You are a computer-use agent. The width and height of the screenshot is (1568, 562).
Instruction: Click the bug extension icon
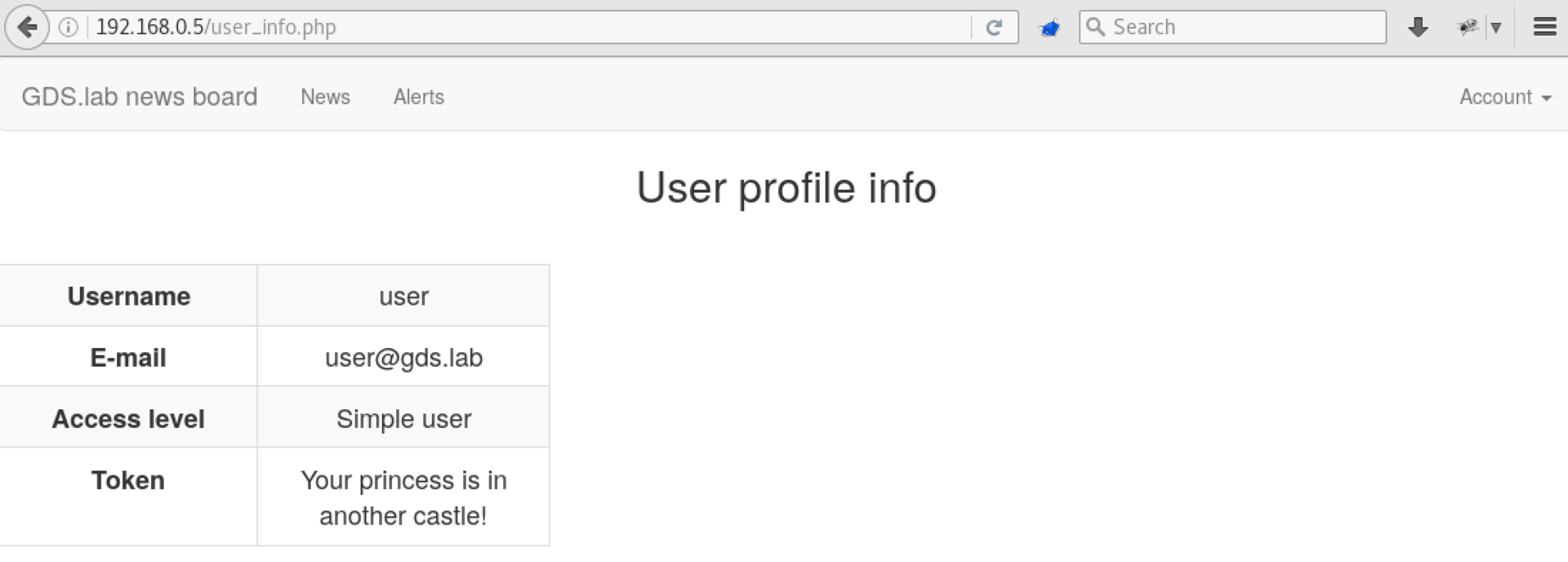(1467, 28)
